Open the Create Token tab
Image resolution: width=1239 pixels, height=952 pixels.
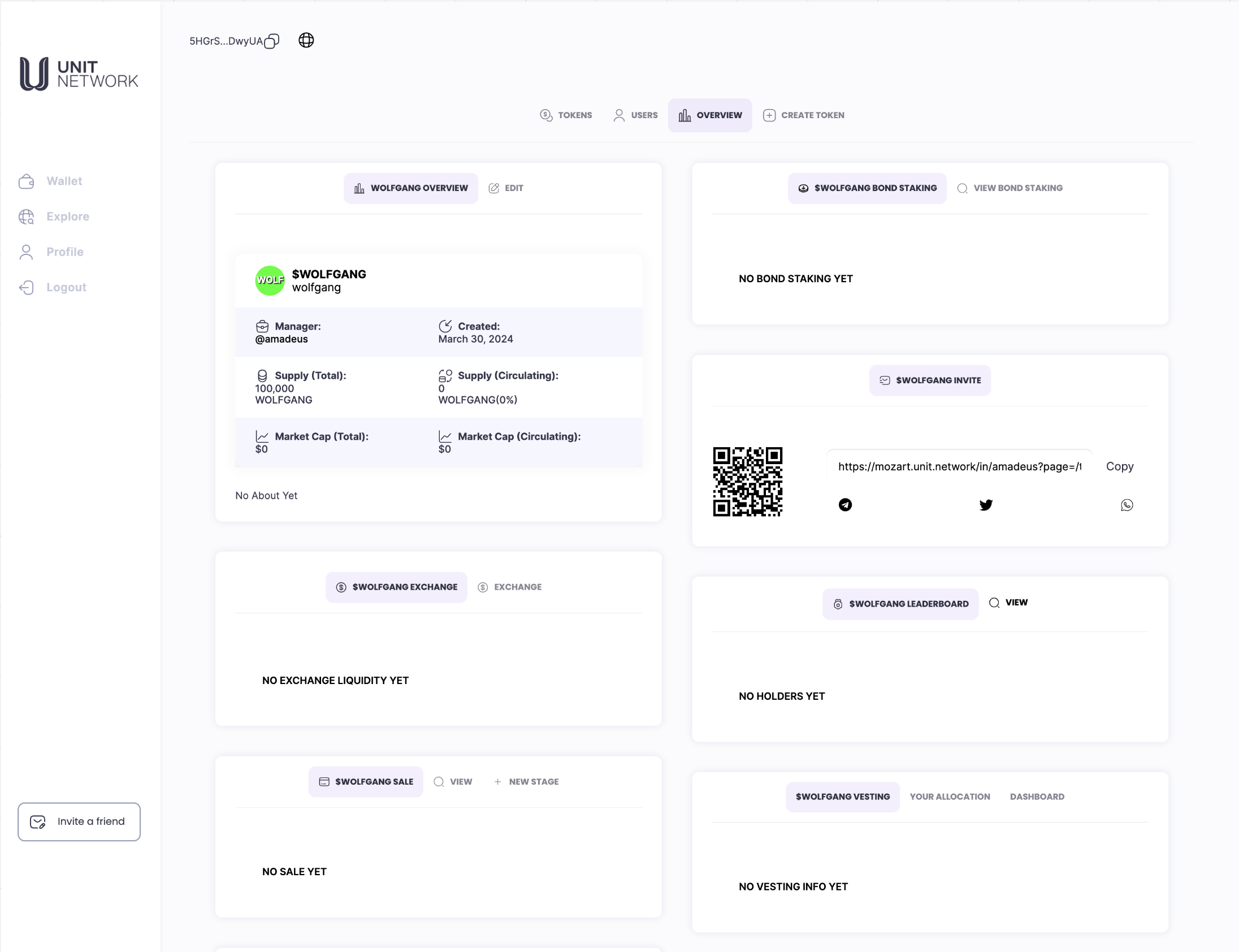tap(803, 115)
